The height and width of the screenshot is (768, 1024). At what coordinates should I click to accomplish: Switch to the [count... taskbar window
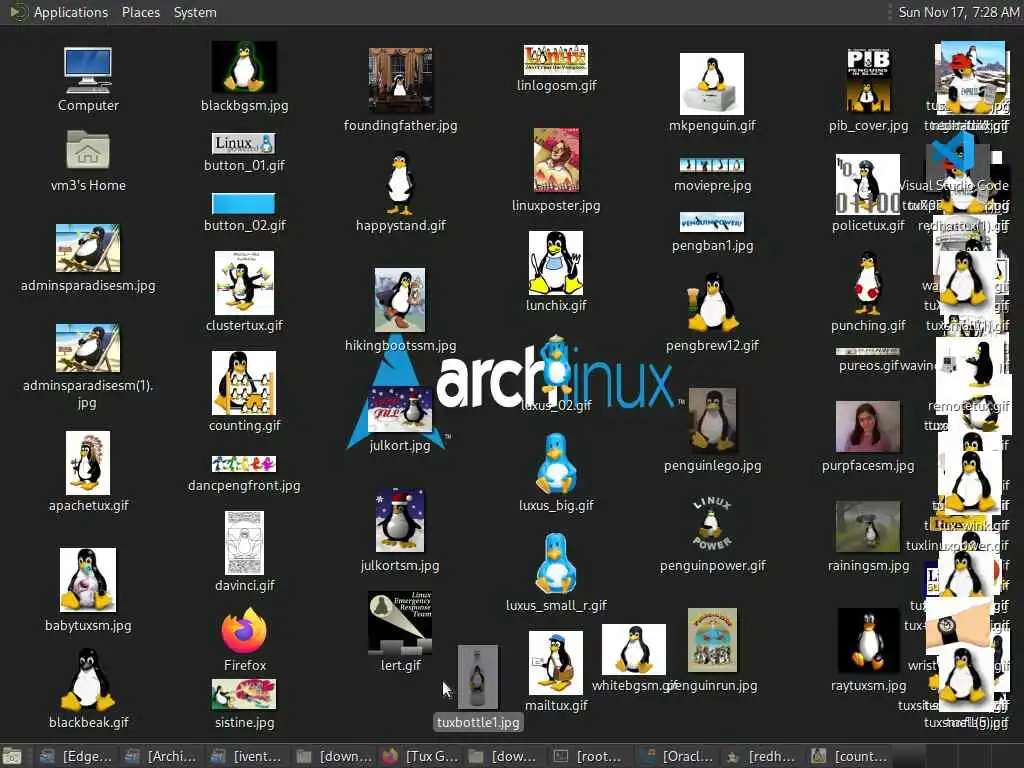click(850, 756)
